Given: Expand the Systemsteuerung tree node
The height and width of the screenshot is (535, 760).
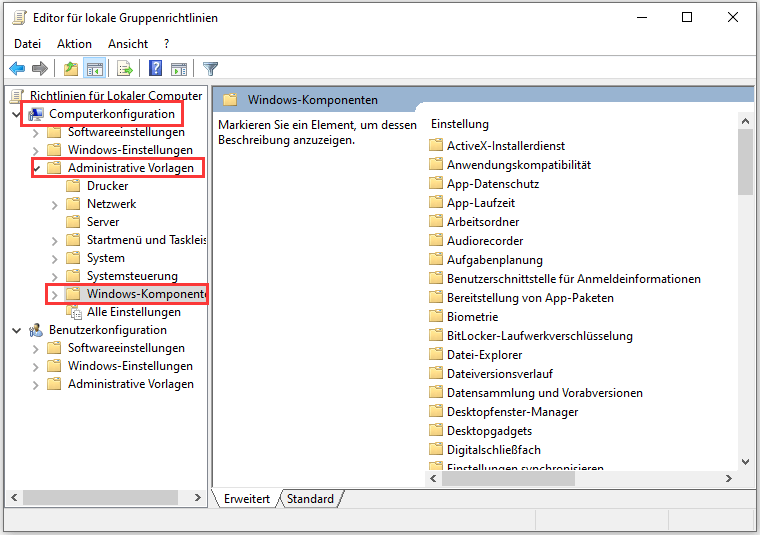Looking at the screenshot, I should [x=54, y=276].
